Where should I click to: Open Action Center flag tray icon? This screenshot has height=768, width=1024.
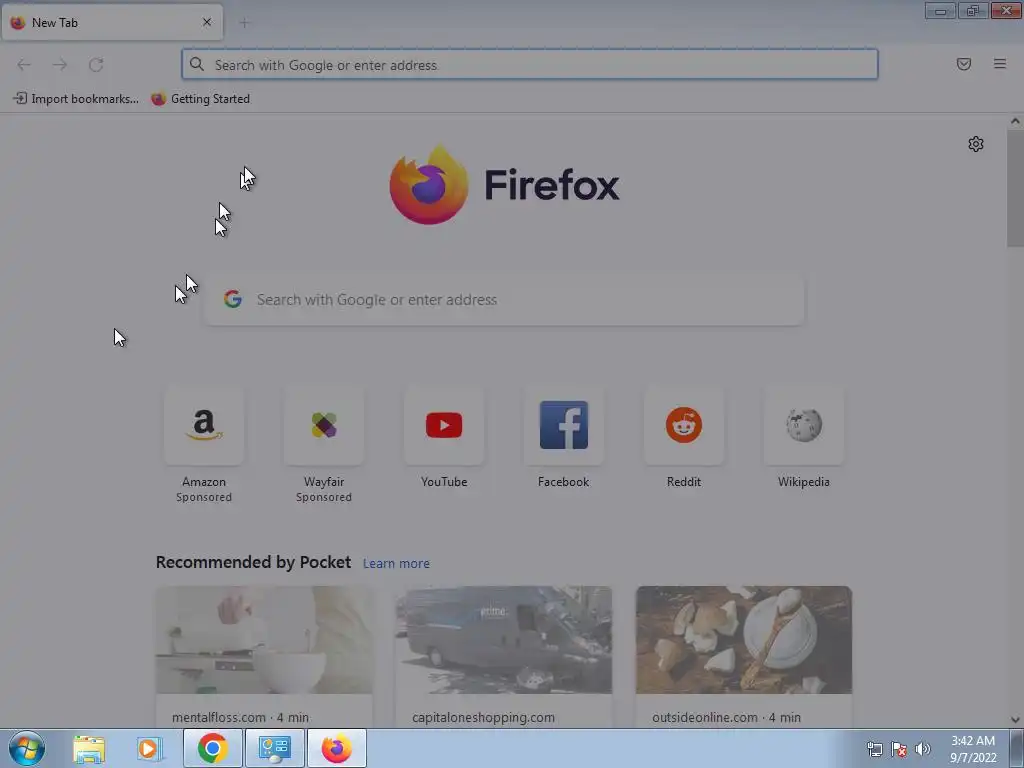(x=899, y=749)
